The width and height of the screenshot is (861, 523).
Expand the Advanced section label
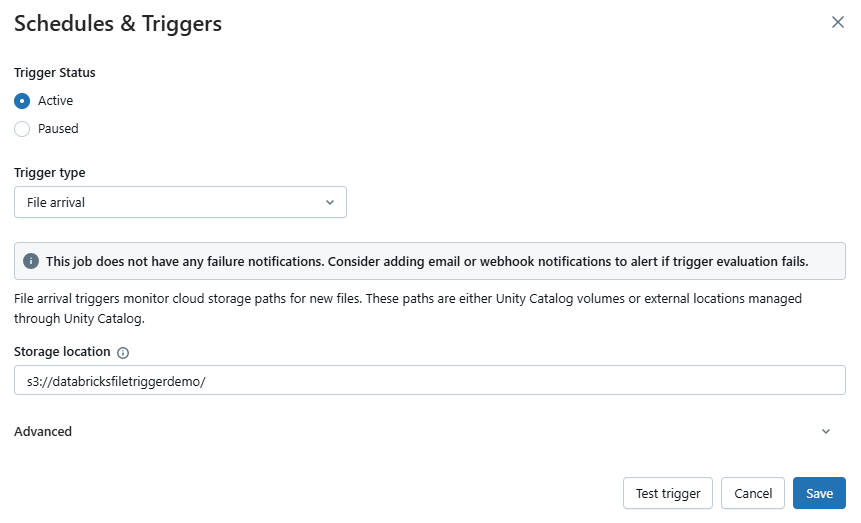[43, 432]
